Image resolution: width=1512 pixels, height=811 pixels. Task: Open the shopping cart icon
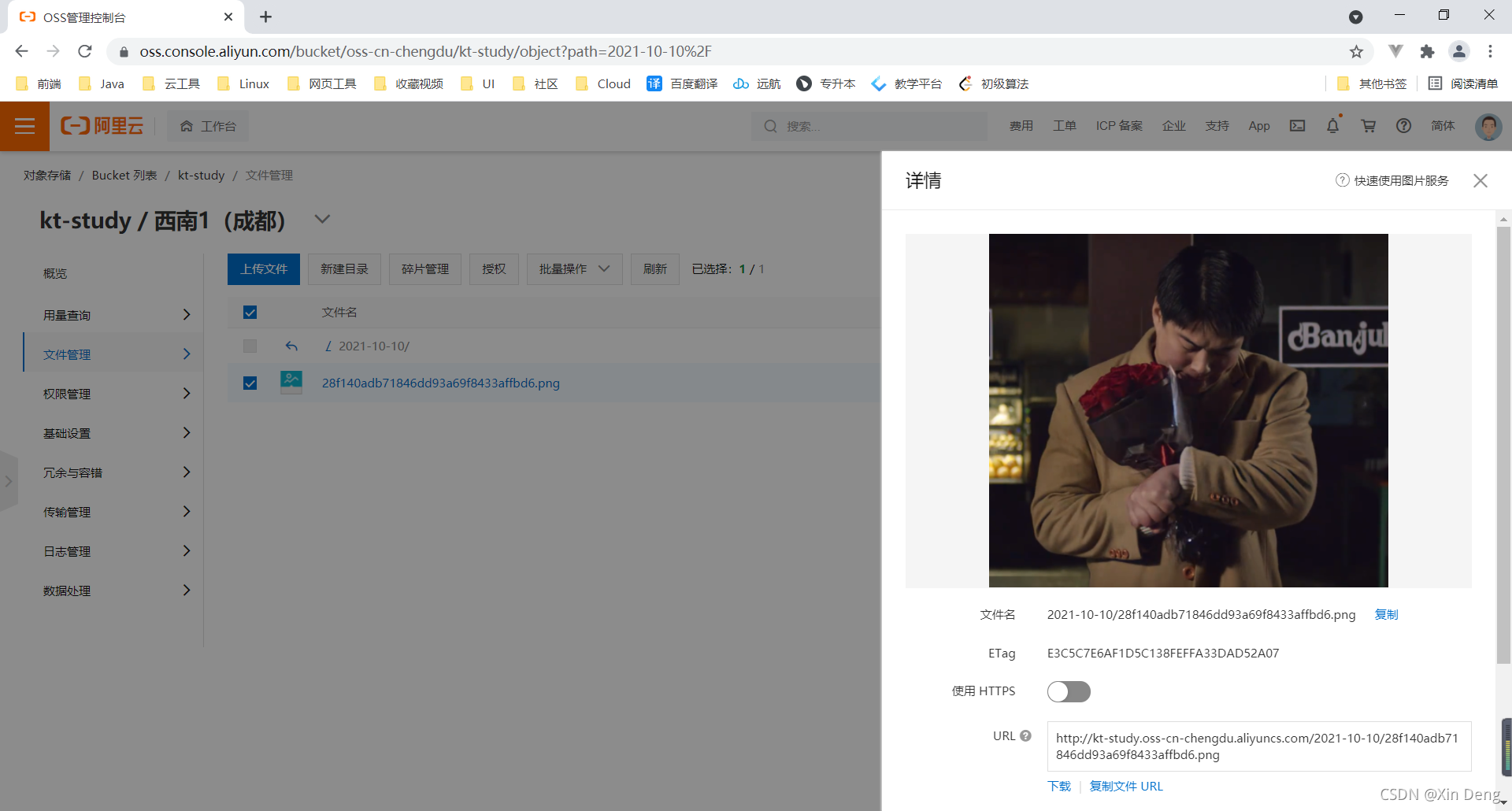[1369, 126]
